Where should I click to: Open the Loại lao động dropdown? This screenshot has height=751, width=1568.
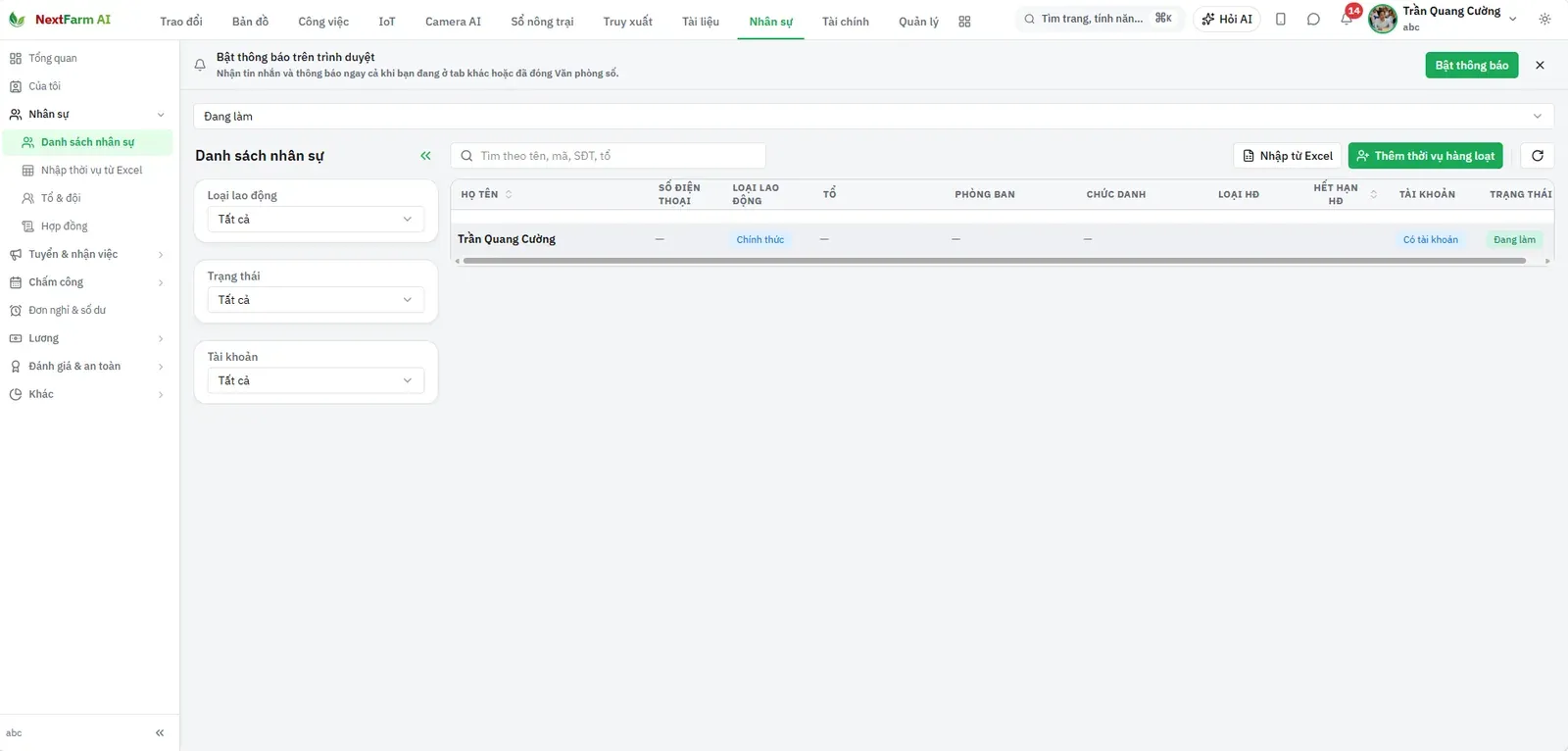click(x=316, y=220)
